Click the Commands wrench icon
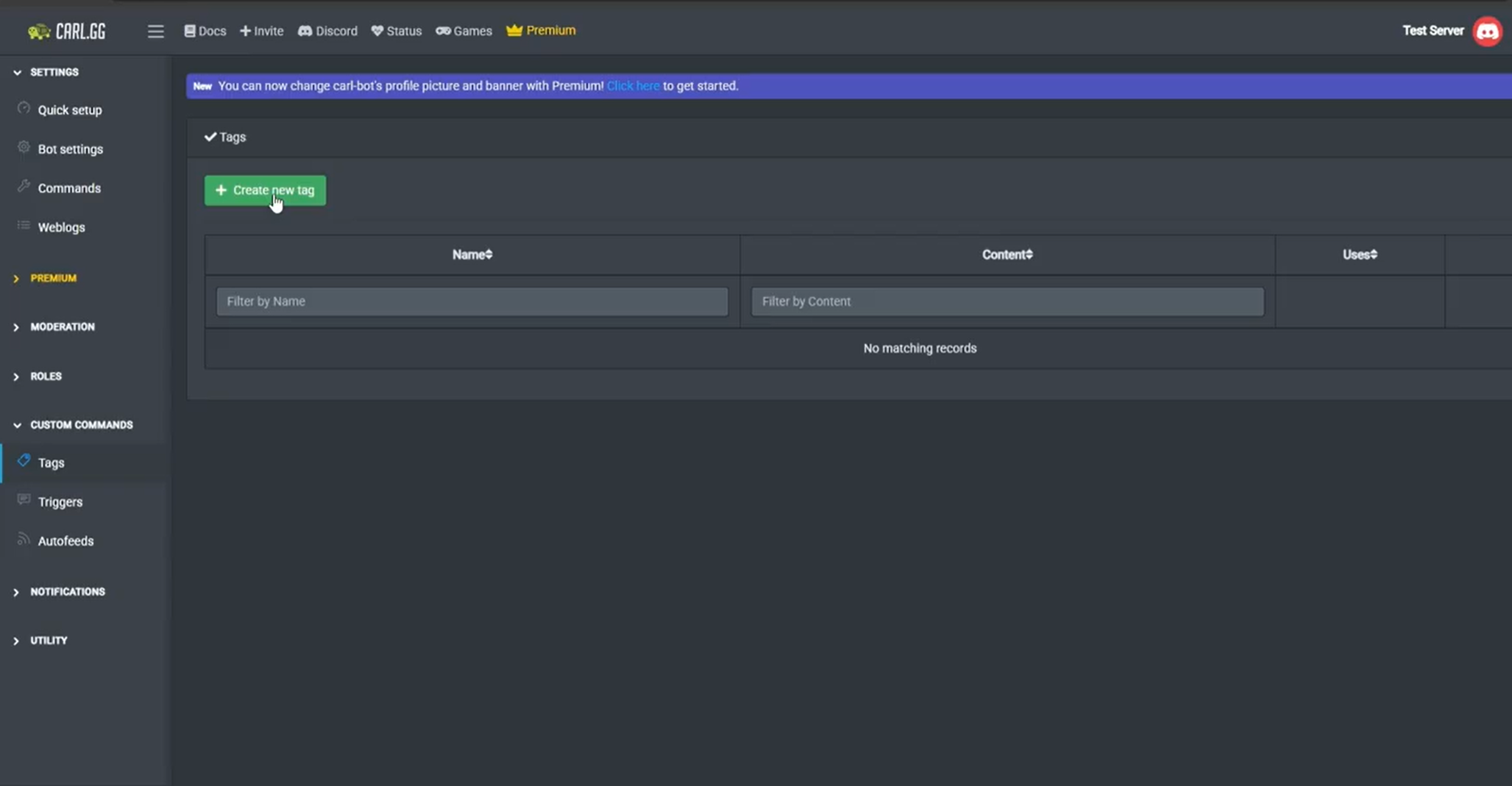Image resolution: width=1512 pixels, height=786 pixels. [x=23, y=187]
